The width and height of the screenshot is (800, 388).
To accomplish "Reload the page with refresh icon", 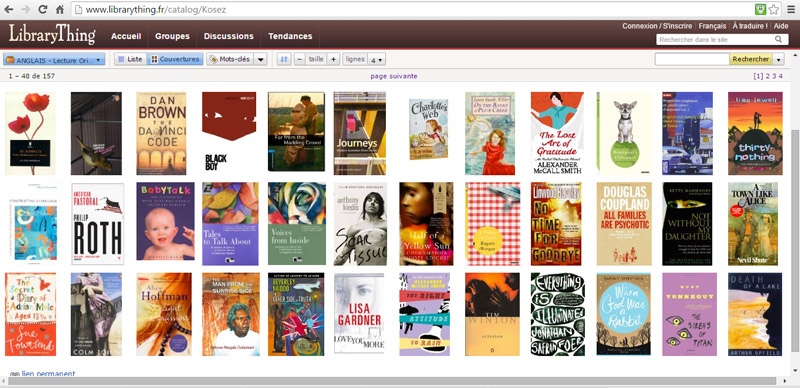I will click(43, 9).
